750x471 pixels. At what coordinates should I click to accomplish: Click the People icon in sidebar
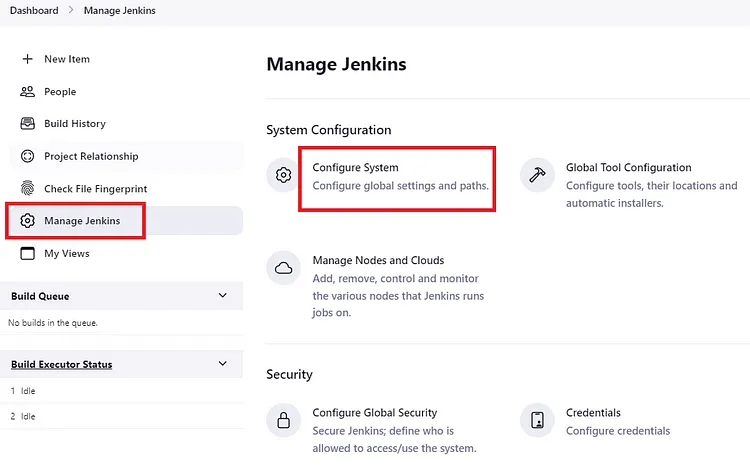click(28, 91)
